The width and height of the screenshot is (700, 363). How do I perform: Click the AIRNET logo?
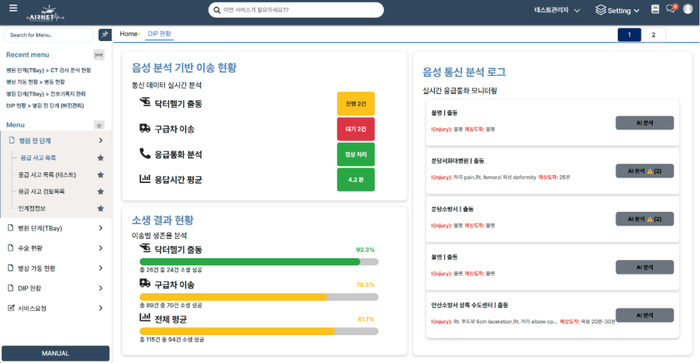46,13
